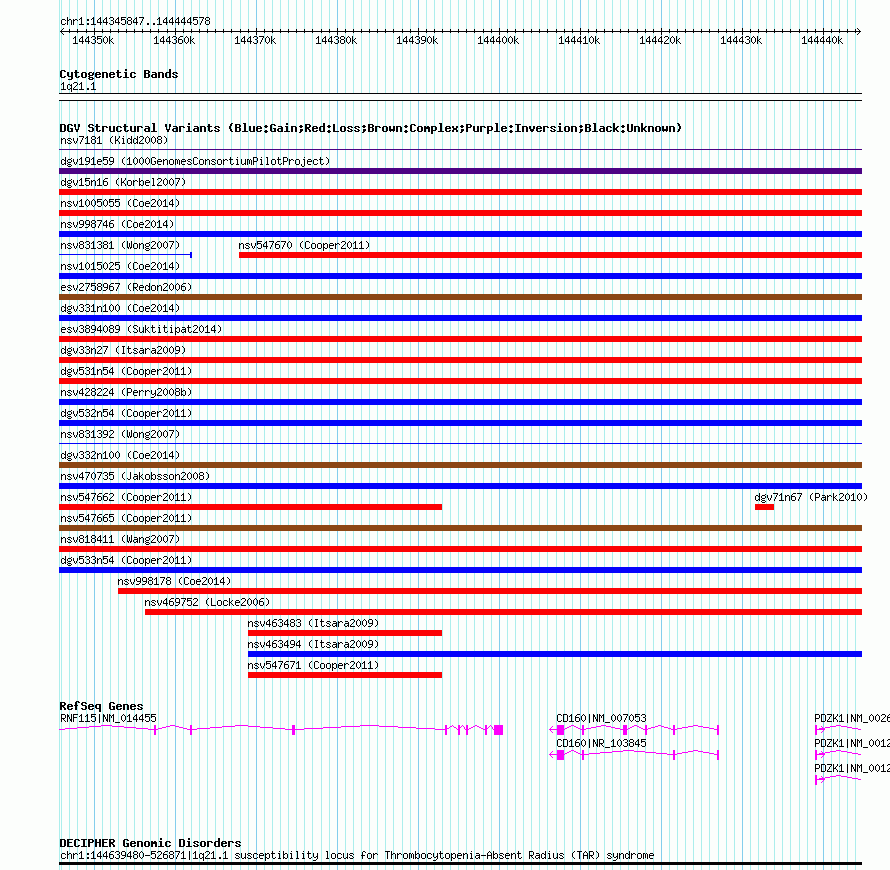The width and height of the screenshot is (890, 870).
Task: Click the 144440k ruler tick label
Action: point(822,40)
